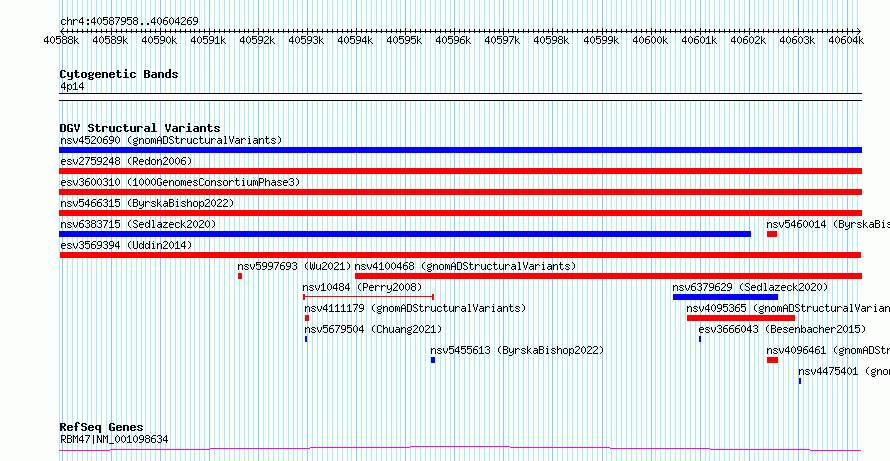
Task: Click the small red block under nsv5460014
Action: pos(772,234)
